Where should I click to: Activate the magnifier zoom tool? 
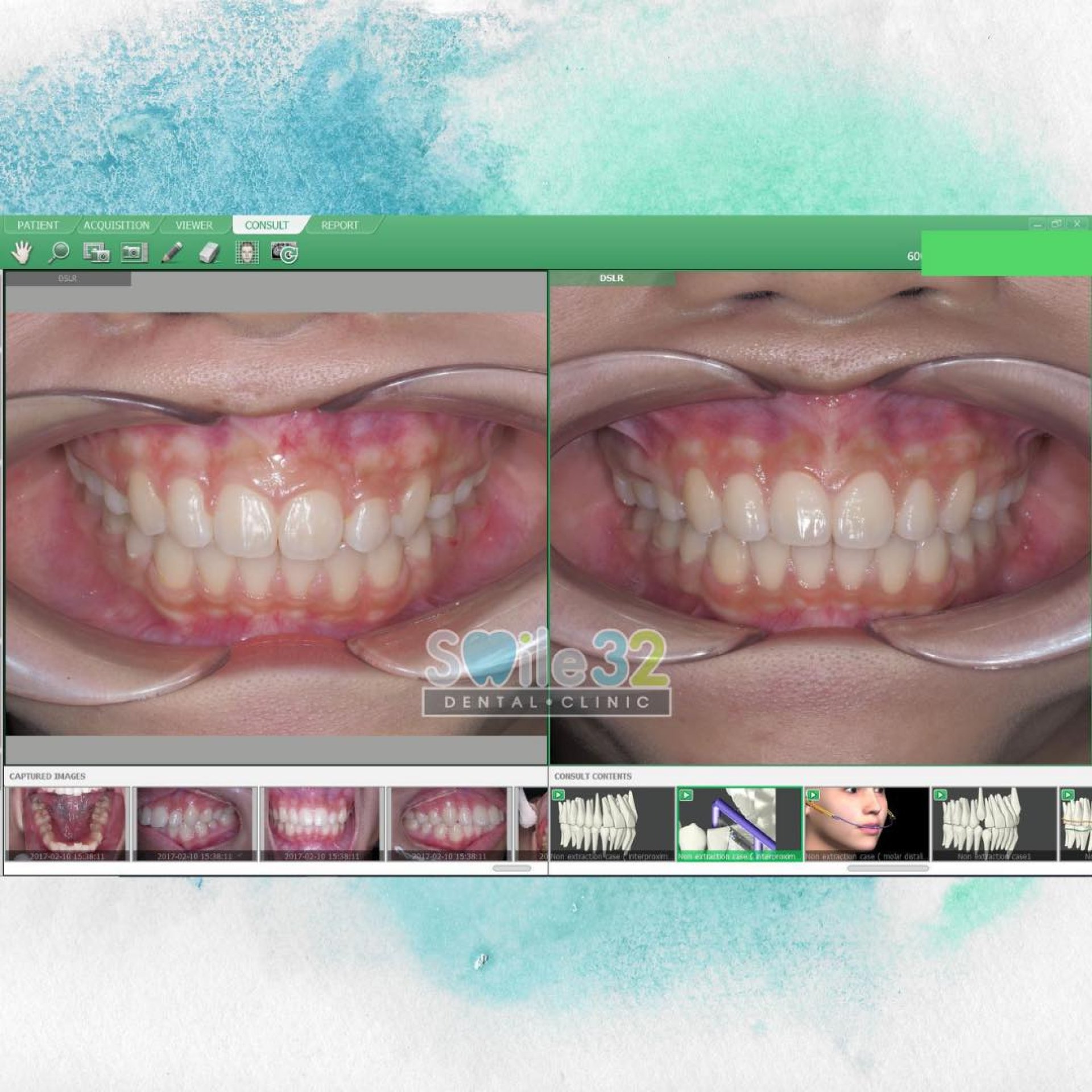click(x=59, y=252)
